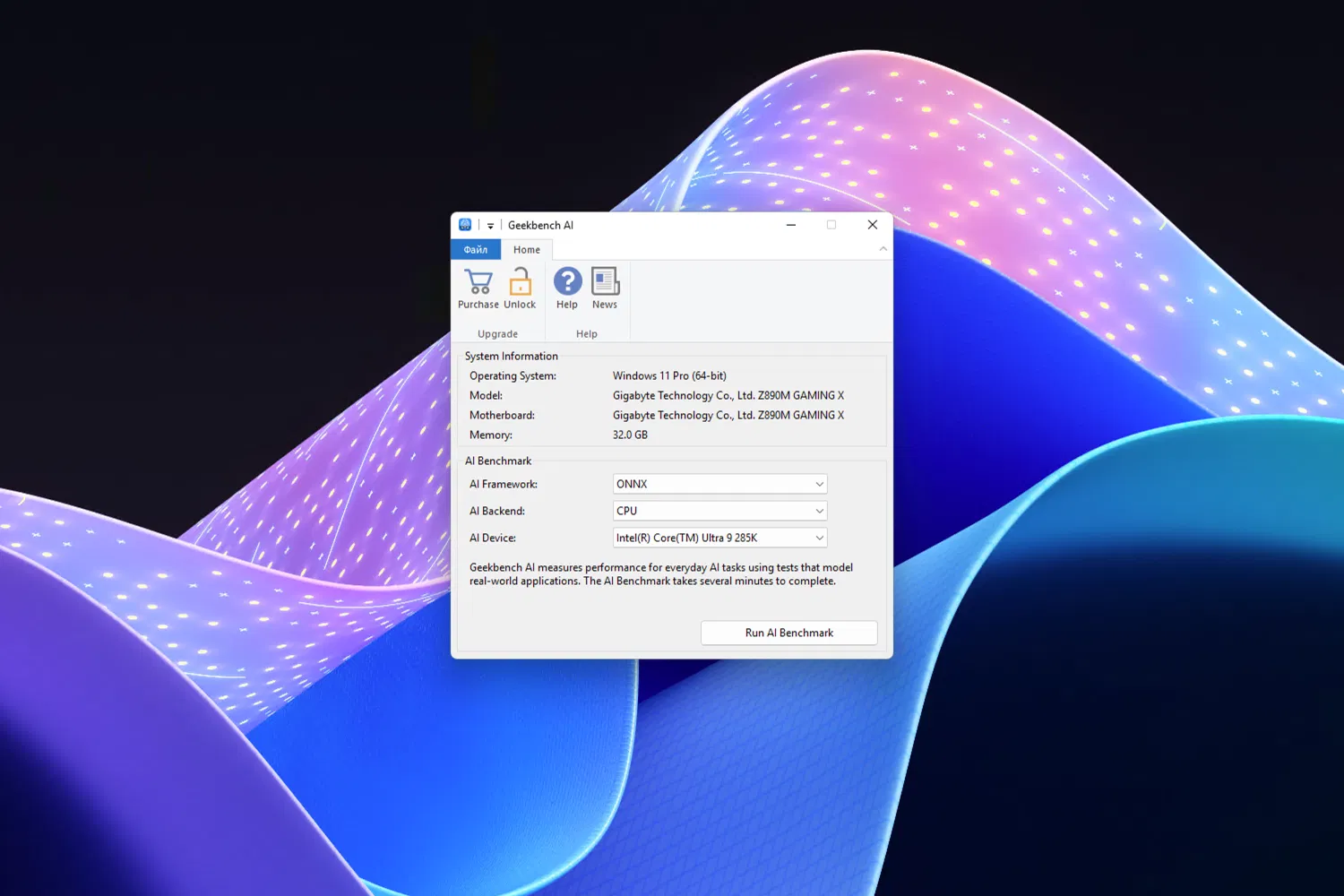The width and height of the screenshot is (1344, 896).
Task: Click the 32.0 GB memory value
Action: point(630,435)
